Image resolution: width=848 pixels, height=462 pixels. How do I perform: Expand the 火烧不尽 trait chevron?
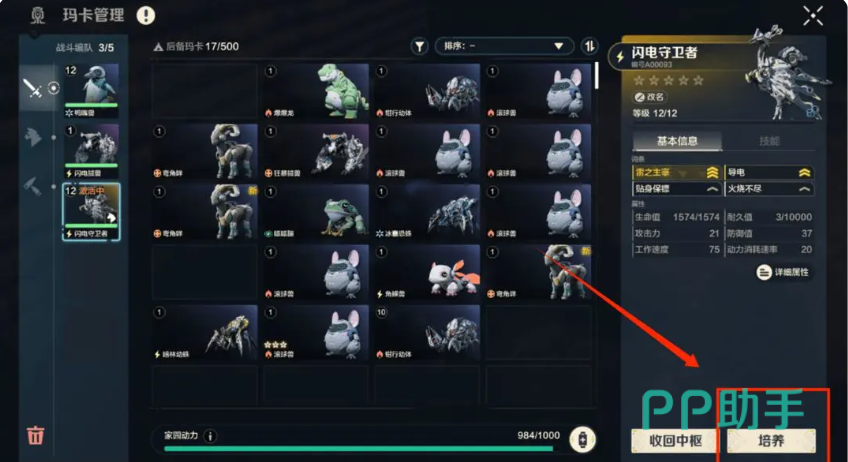(804, 189)
